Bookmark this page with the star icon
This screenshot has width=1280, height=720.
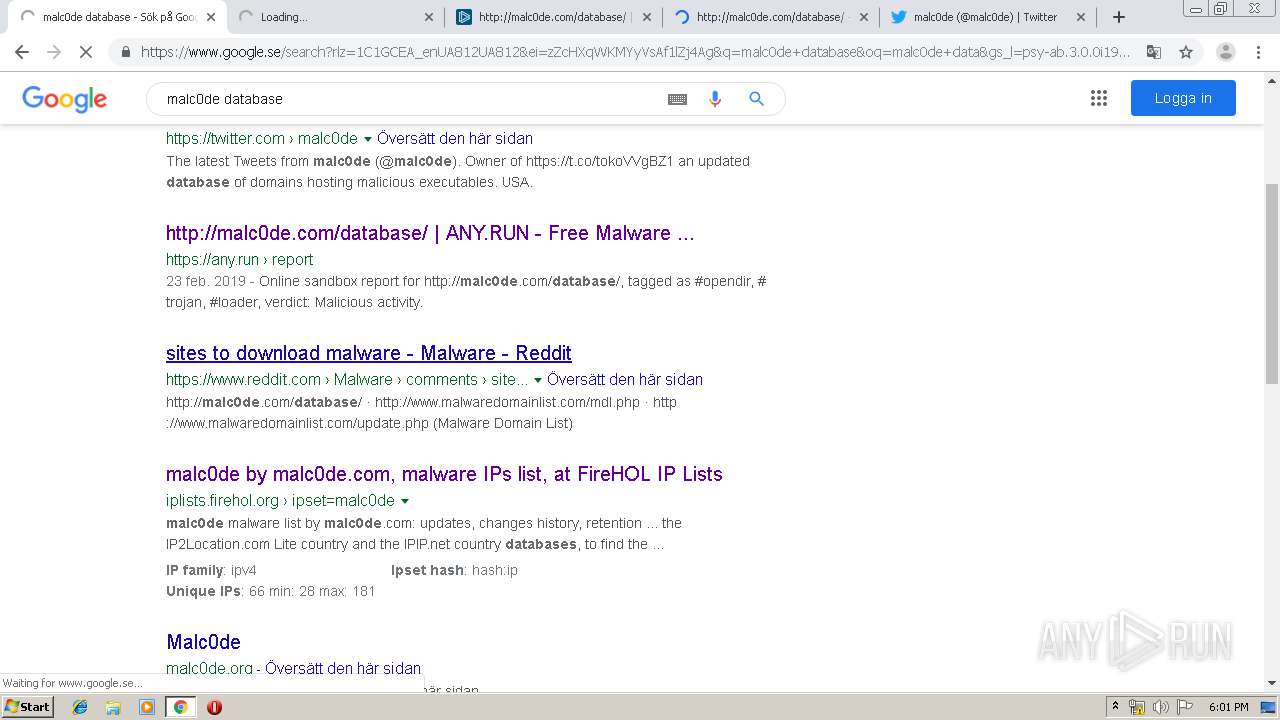coord(1186,52)
